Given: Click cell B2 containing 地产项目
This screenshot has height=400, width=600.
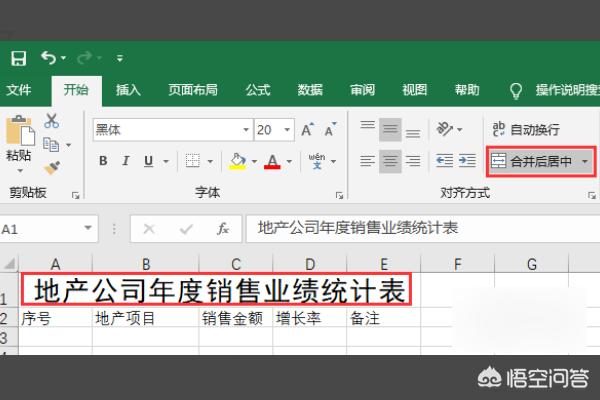Looking at the screenshot, I should coord(145,319).
